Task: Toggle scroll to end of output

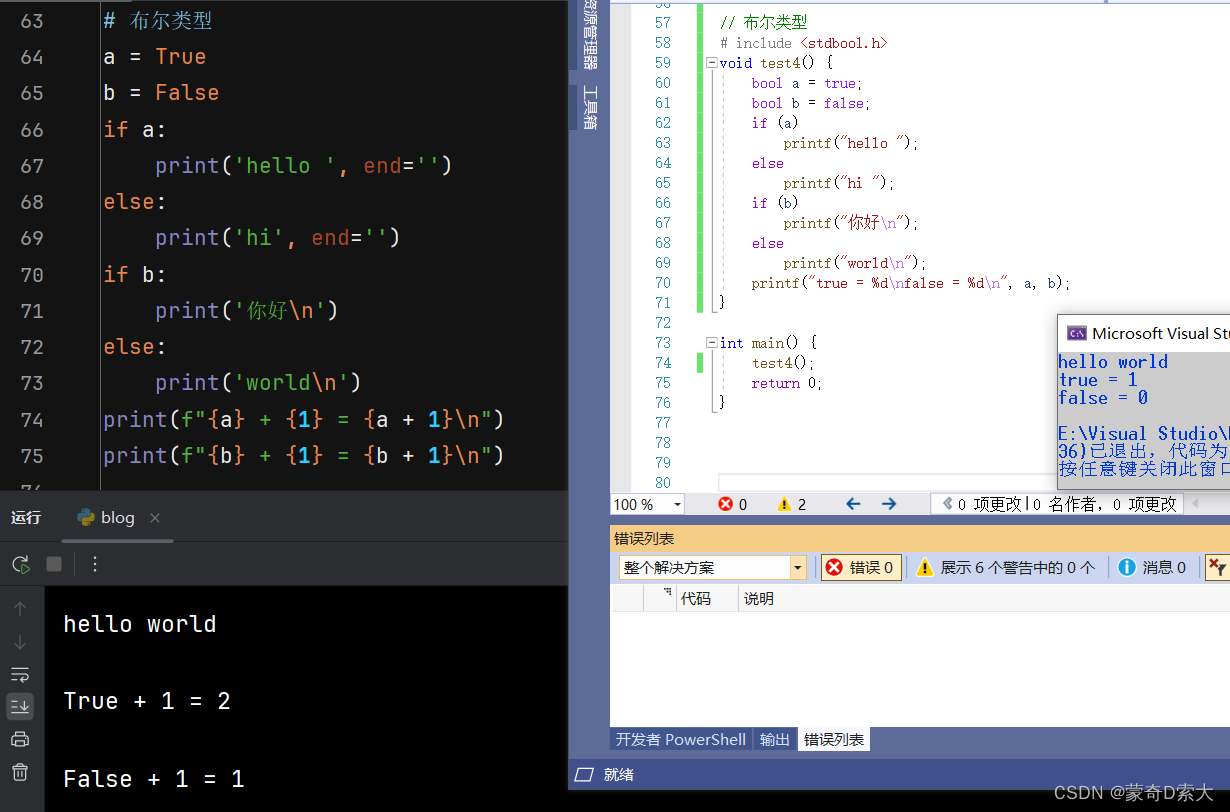Action: click(20, 706)
